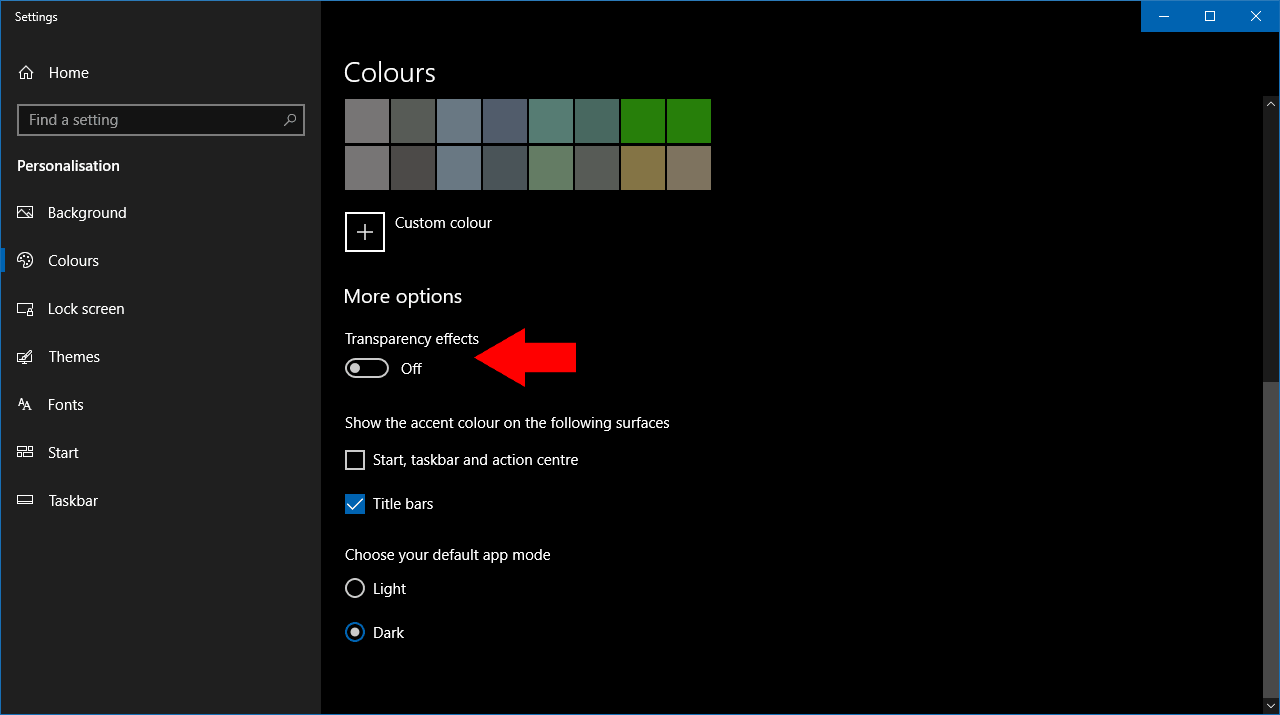Click the scrollbar down arrow
The width and height of the screenshot is (1280, 715).
[1271, 705]
